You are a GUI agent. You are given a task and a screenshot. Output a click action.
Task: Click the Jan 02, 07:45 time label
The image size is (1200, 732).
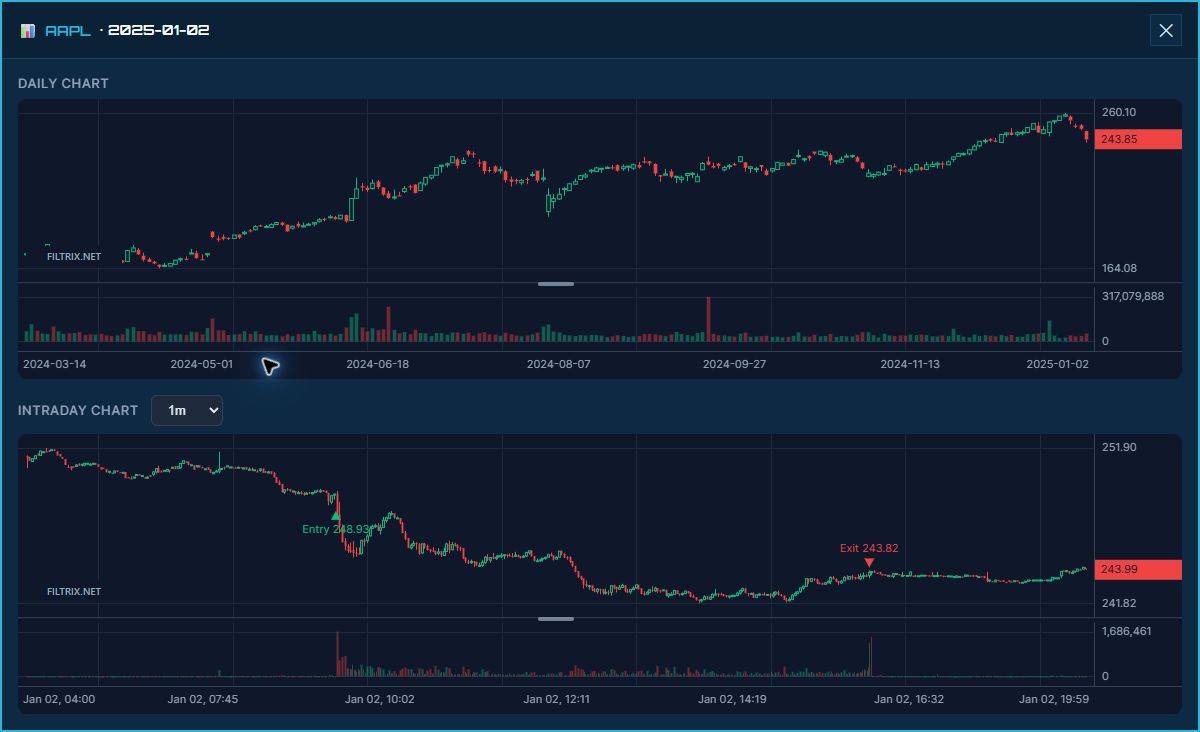click(x=203, y=699)
